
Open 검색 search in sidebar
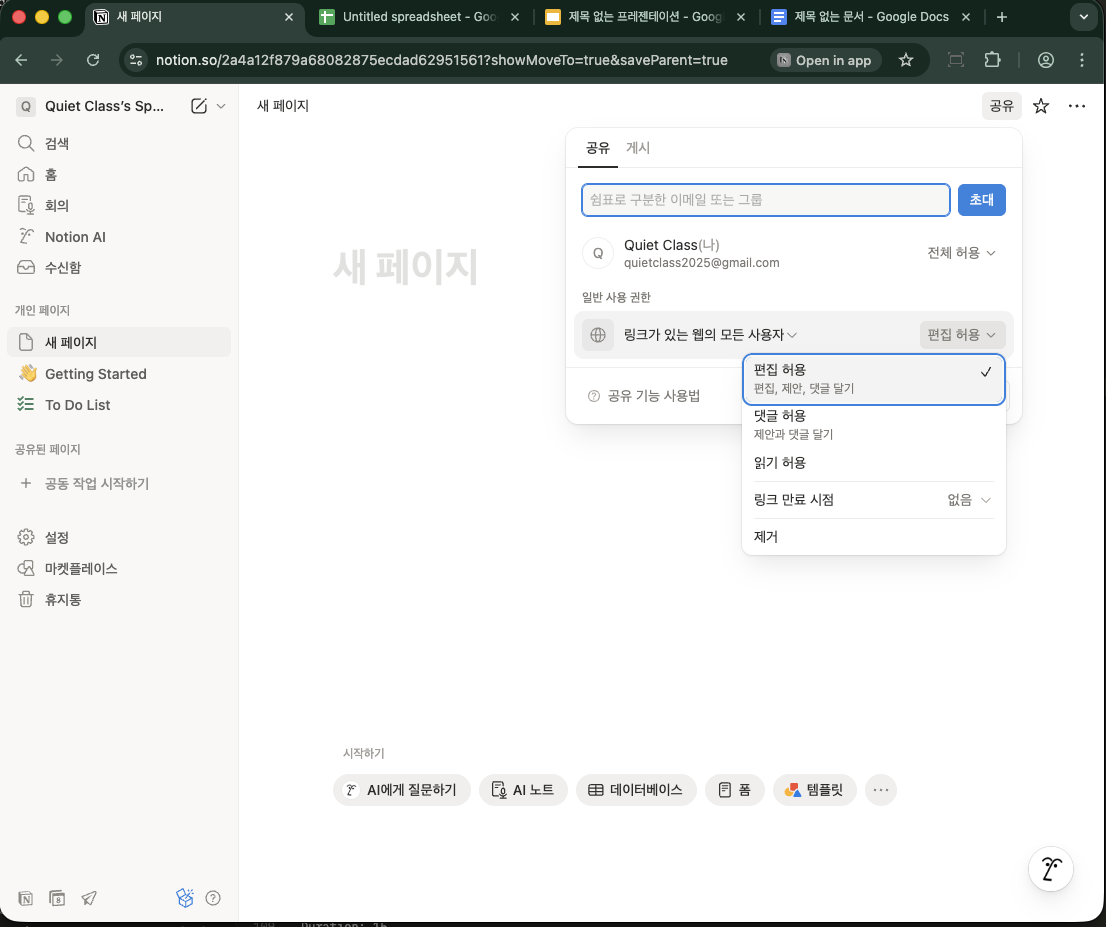(x=57, y=144)
